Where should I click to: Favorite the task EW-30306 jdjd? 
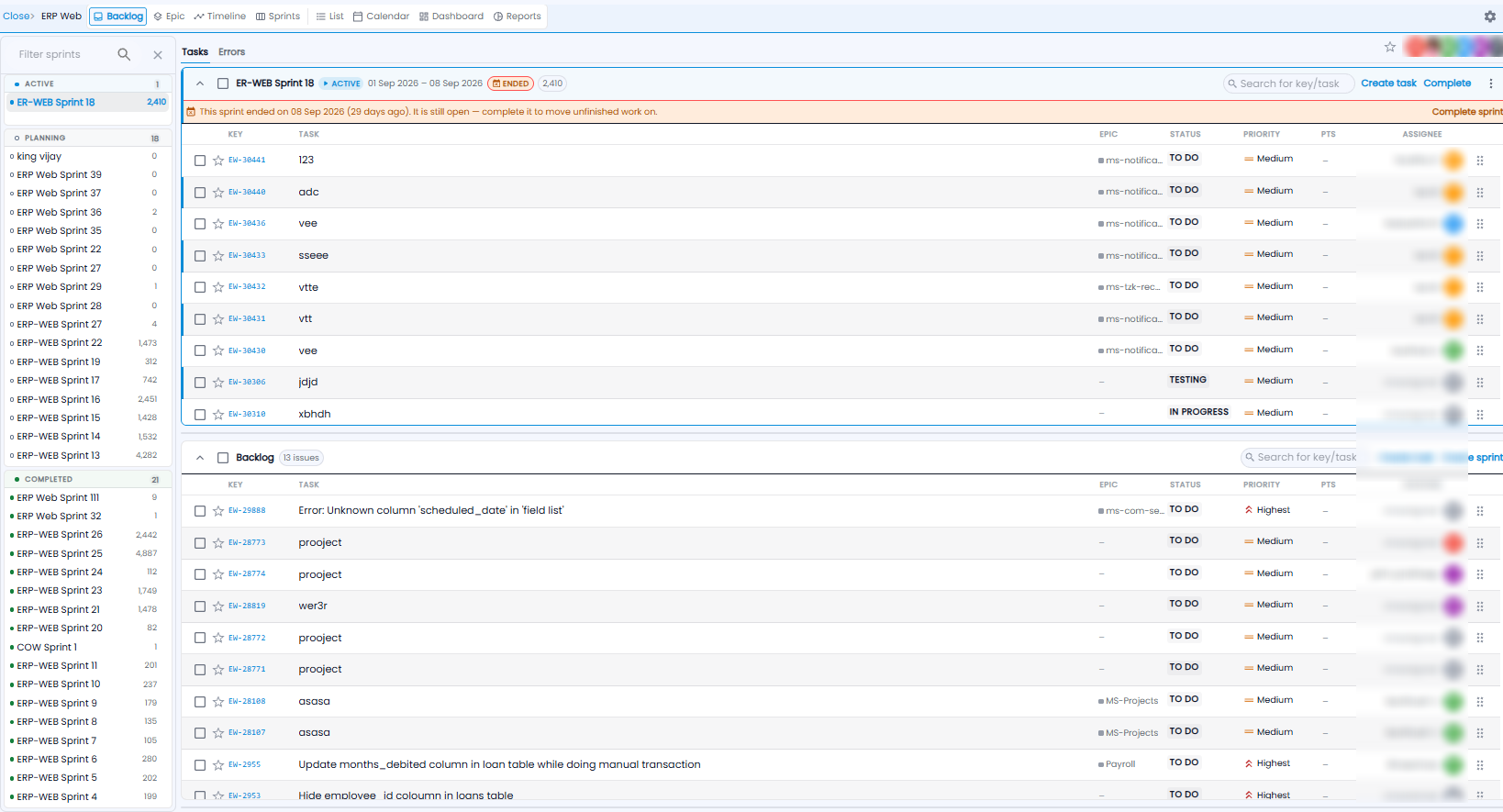point(218,383)
